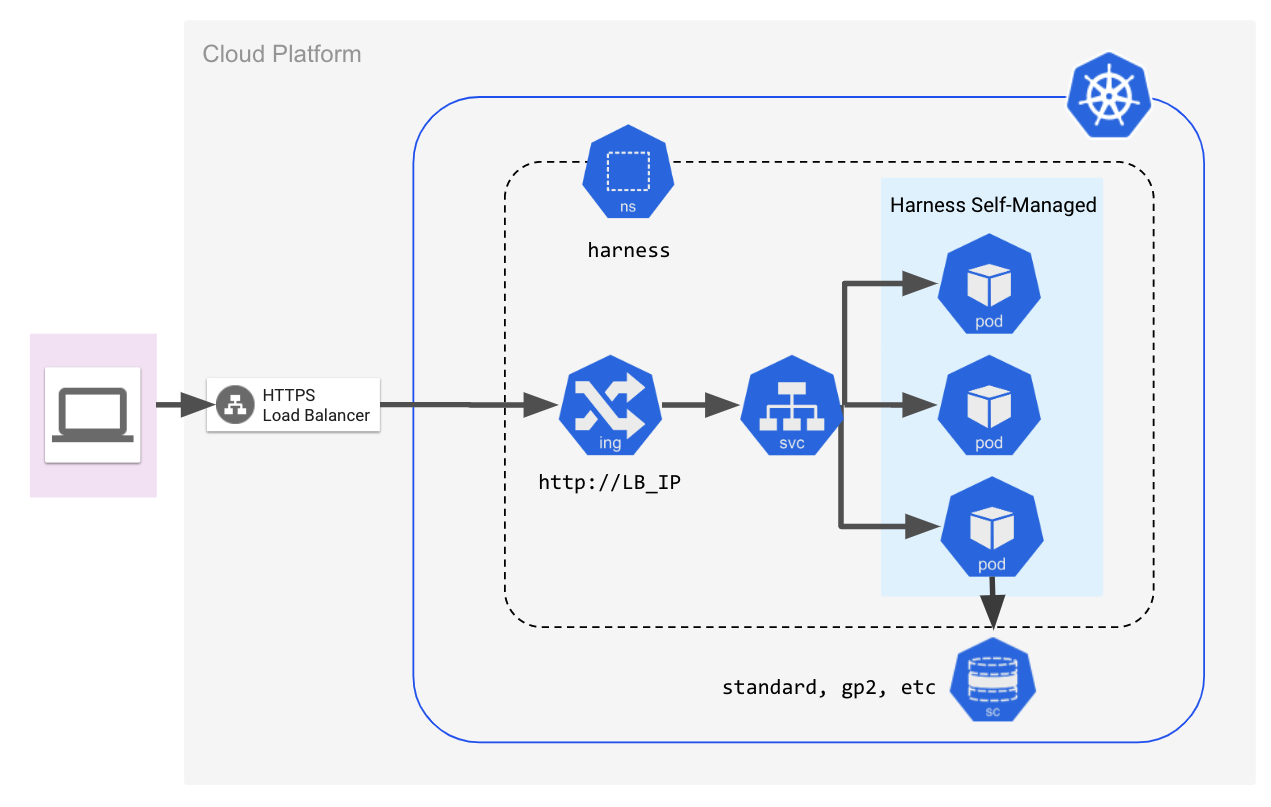Click the load balancer circular icon
This screenshot has width=1271, height=807.
pyautogui.click(x=235, y=405)
